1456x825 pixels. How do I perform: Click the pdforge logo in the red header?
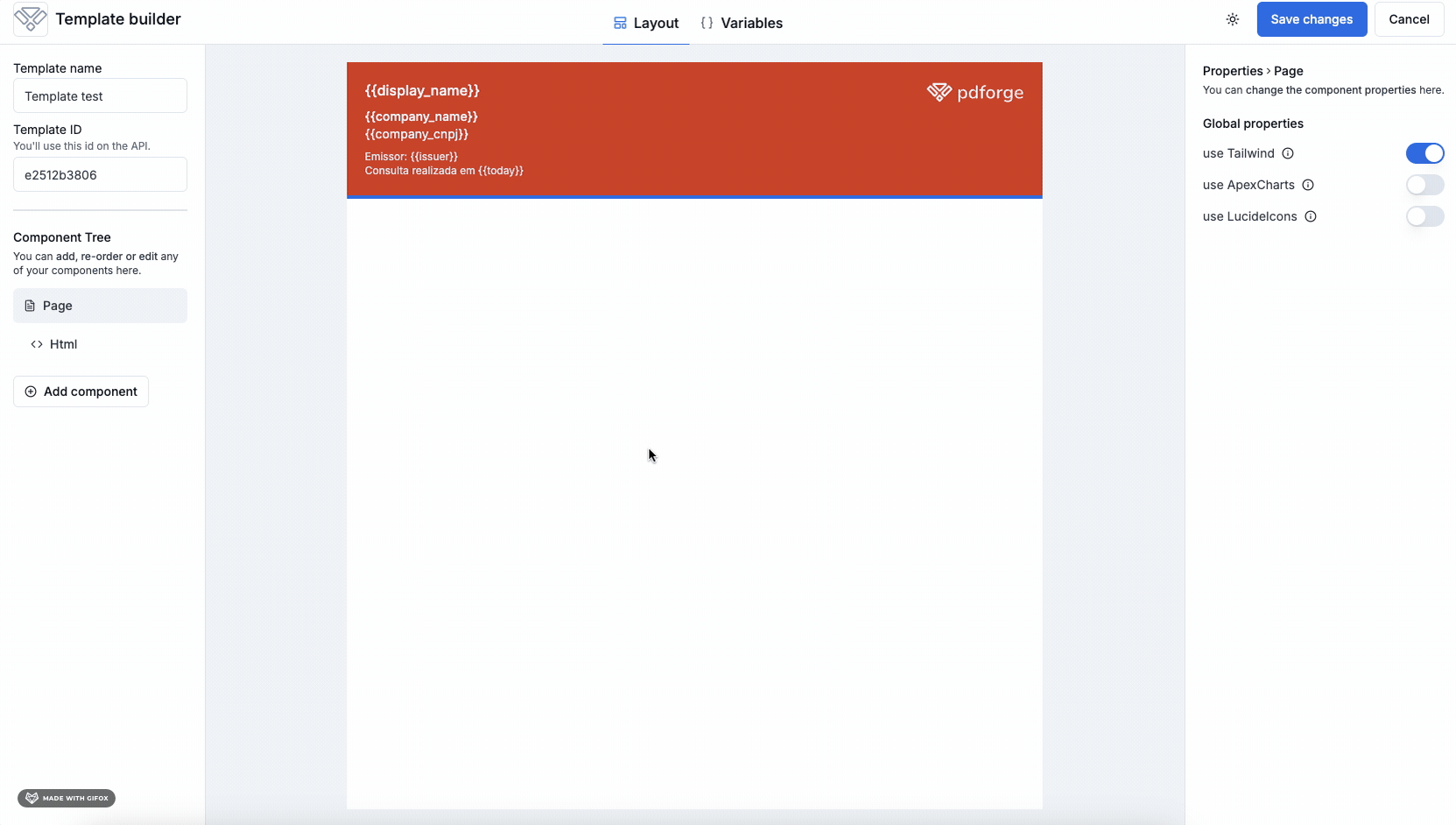coord(974,92)
